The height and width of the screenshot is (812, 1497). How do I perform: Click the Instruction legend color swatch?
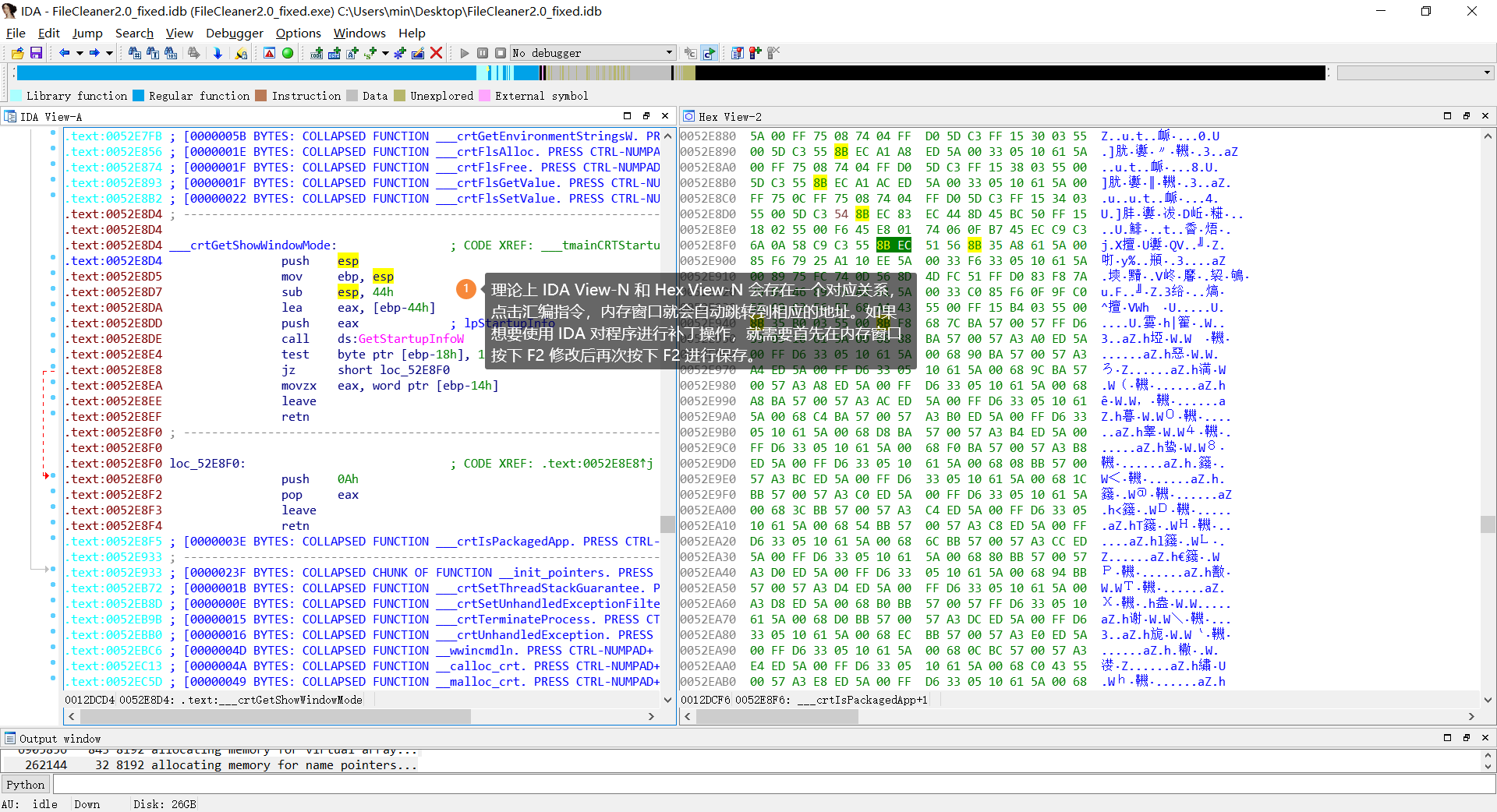click(261, 96)
